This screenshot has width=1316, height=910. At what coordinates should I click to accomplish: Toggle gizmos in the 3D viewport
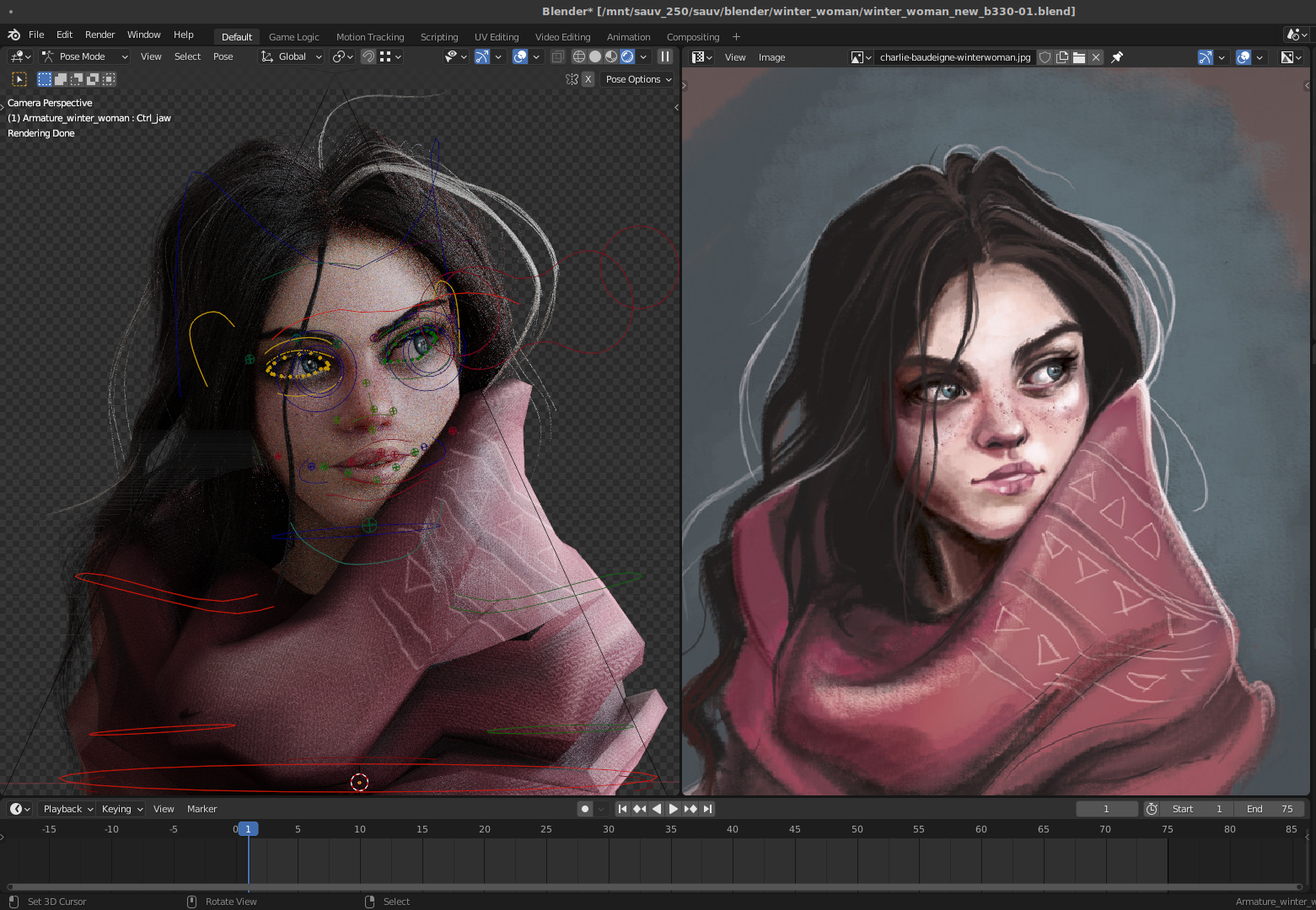click(482, 56)
